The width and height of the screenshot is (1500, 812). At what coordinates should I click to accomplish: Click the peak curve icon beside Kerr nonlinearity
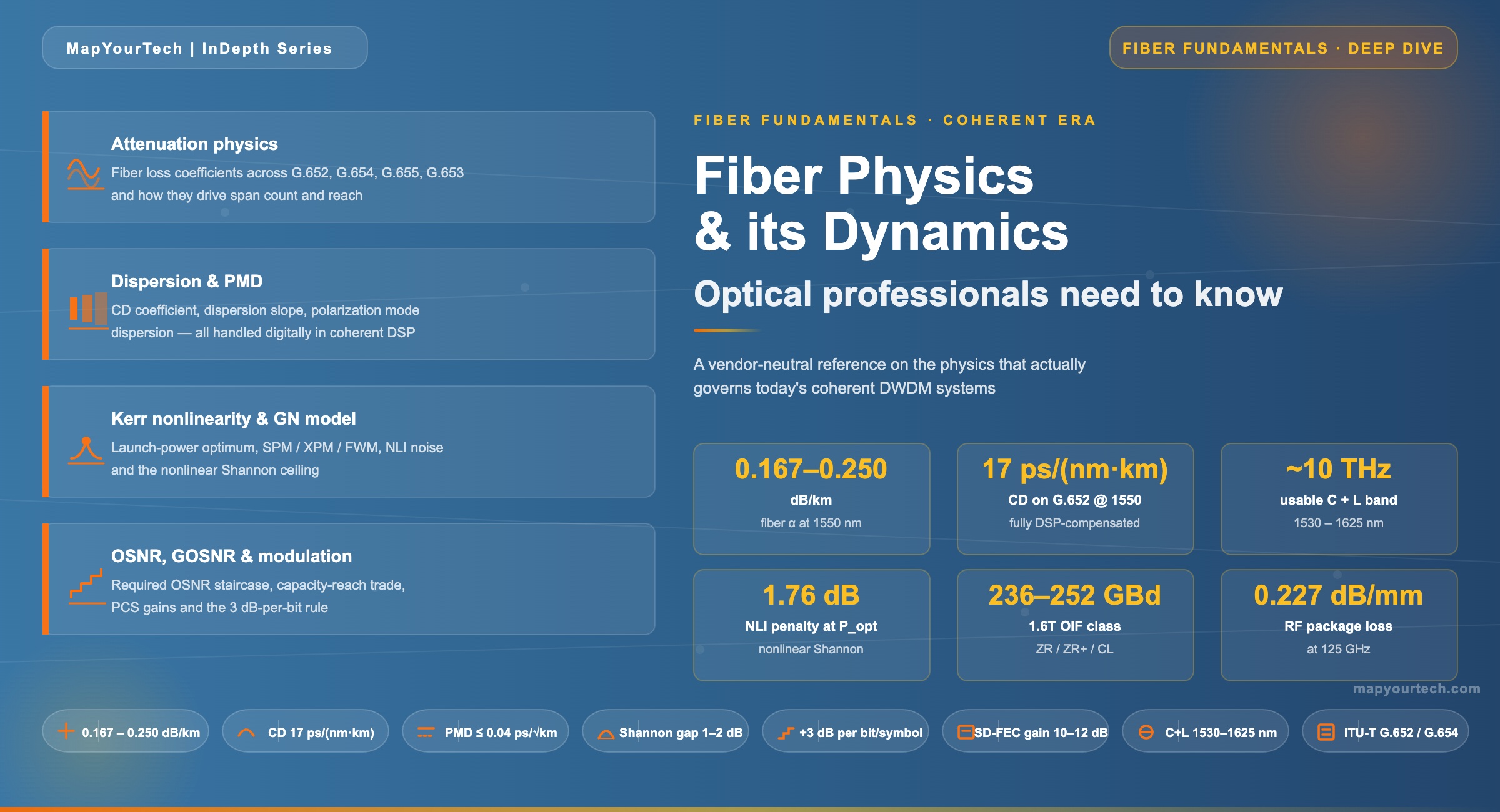(x=86, y=450)
